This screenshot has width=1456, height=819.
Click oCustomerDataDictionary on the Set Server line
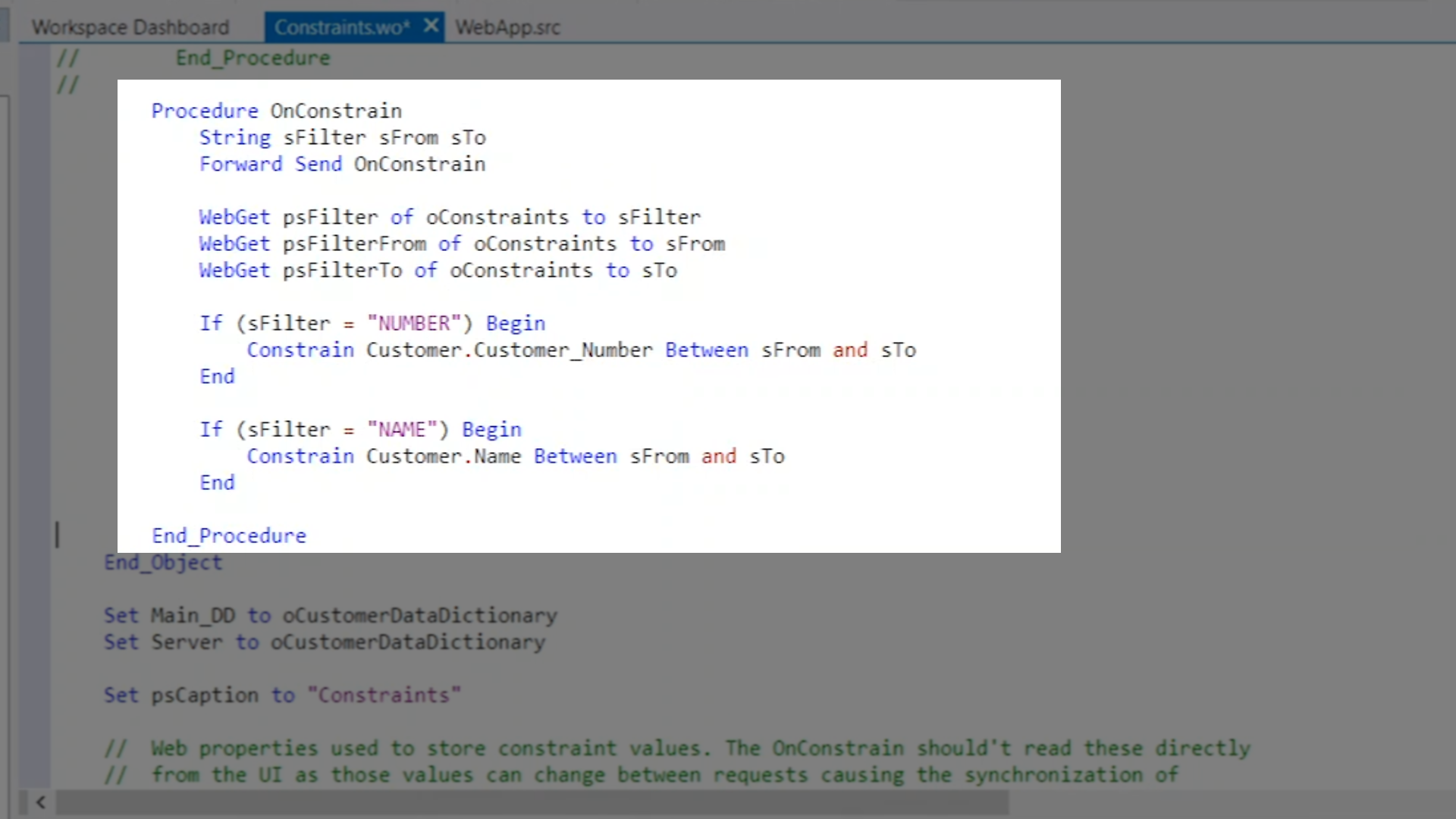pos(407,642)
